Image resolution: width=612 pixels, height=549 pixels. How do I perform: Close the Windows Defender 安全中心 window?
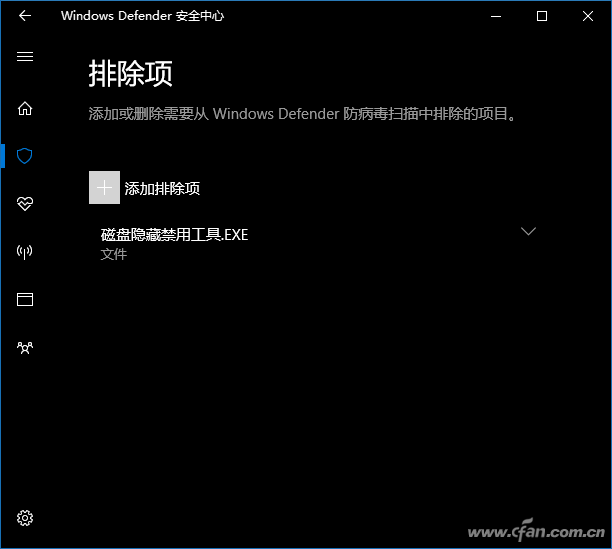point(588,16)
